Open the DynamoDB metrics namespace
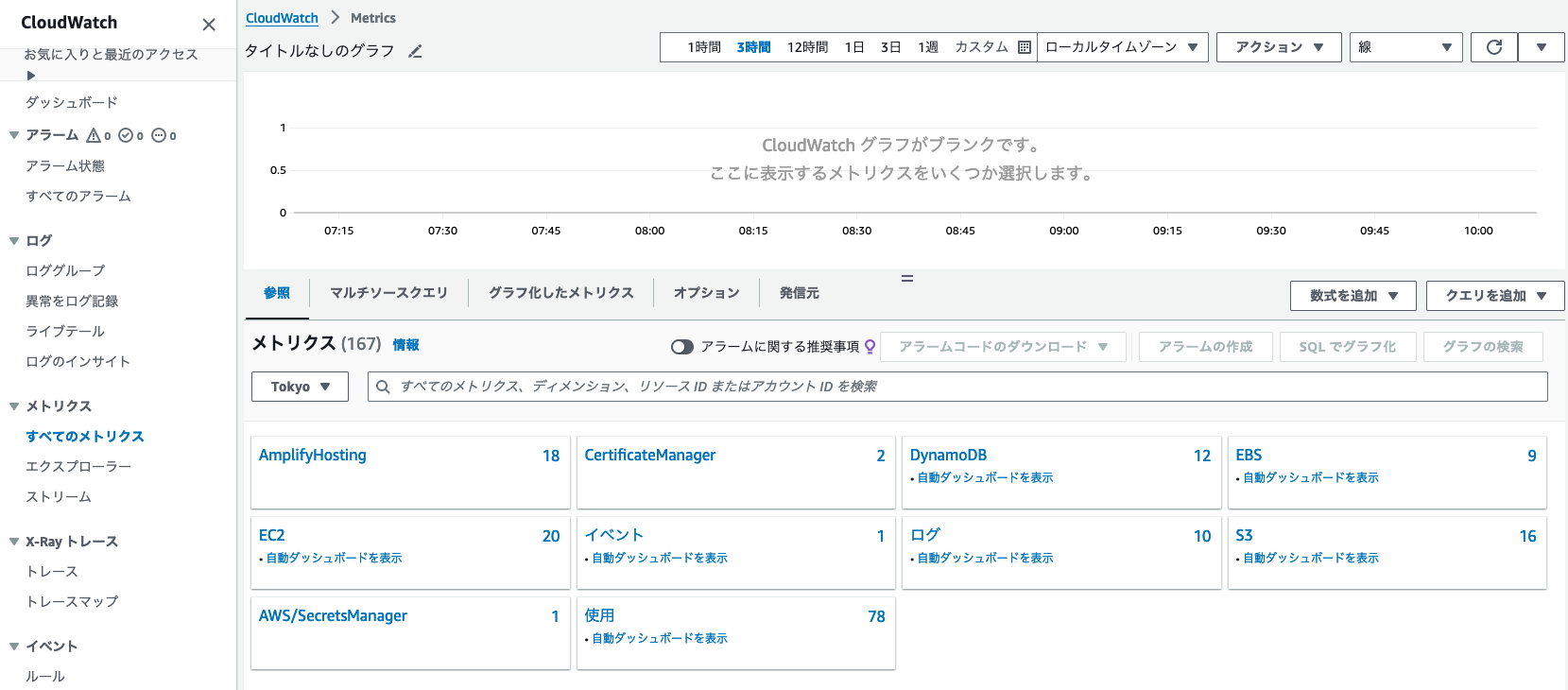The image size is (1568, 690). point(948,456)
